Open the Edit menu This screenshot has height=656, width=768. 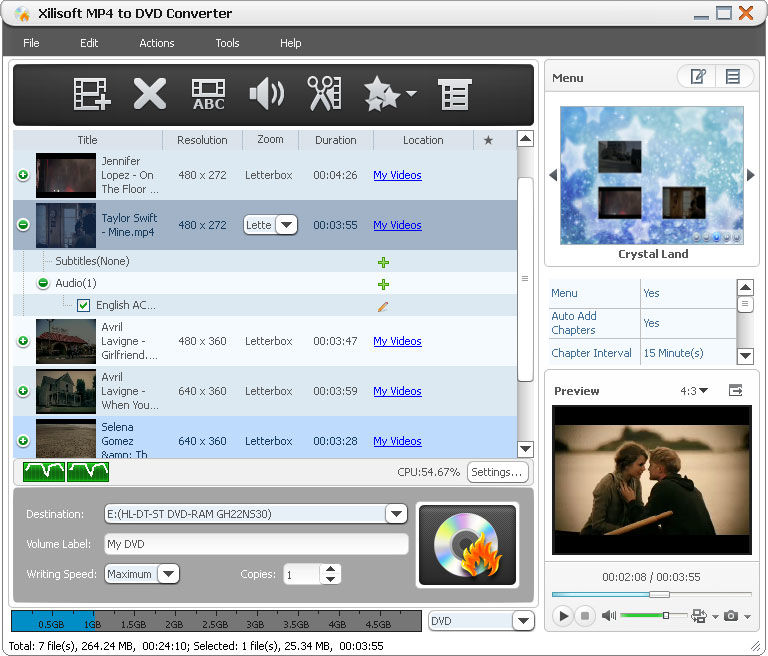pyautogui.click(x=89, y=43)
